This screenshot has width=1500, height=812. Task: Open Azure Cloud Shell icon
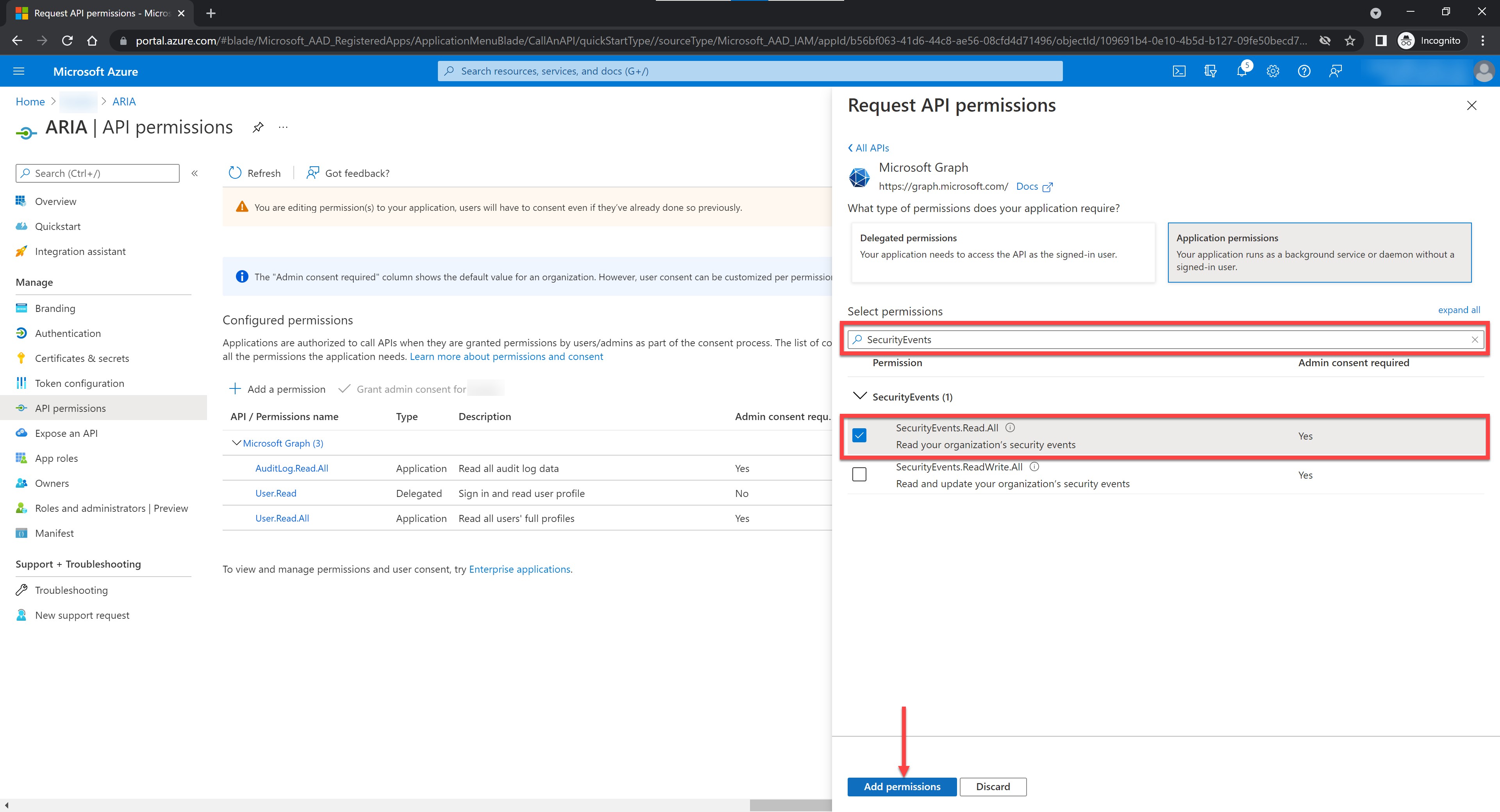coord(1179,71)
